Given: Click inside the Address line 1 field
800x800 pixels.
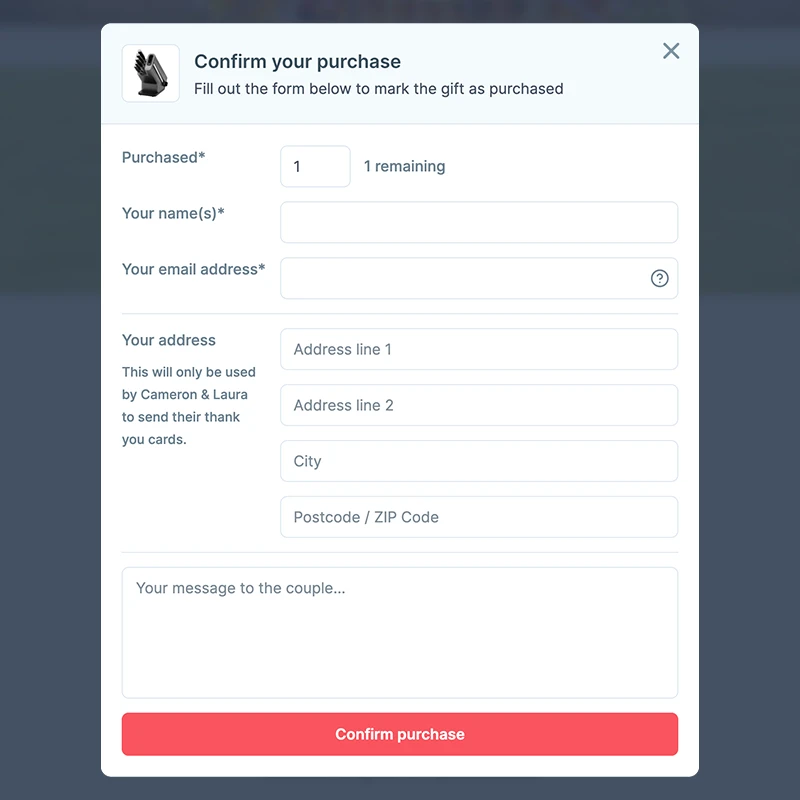Looking at the screenshot, I should pyautogui.click(x=478, y=349).
